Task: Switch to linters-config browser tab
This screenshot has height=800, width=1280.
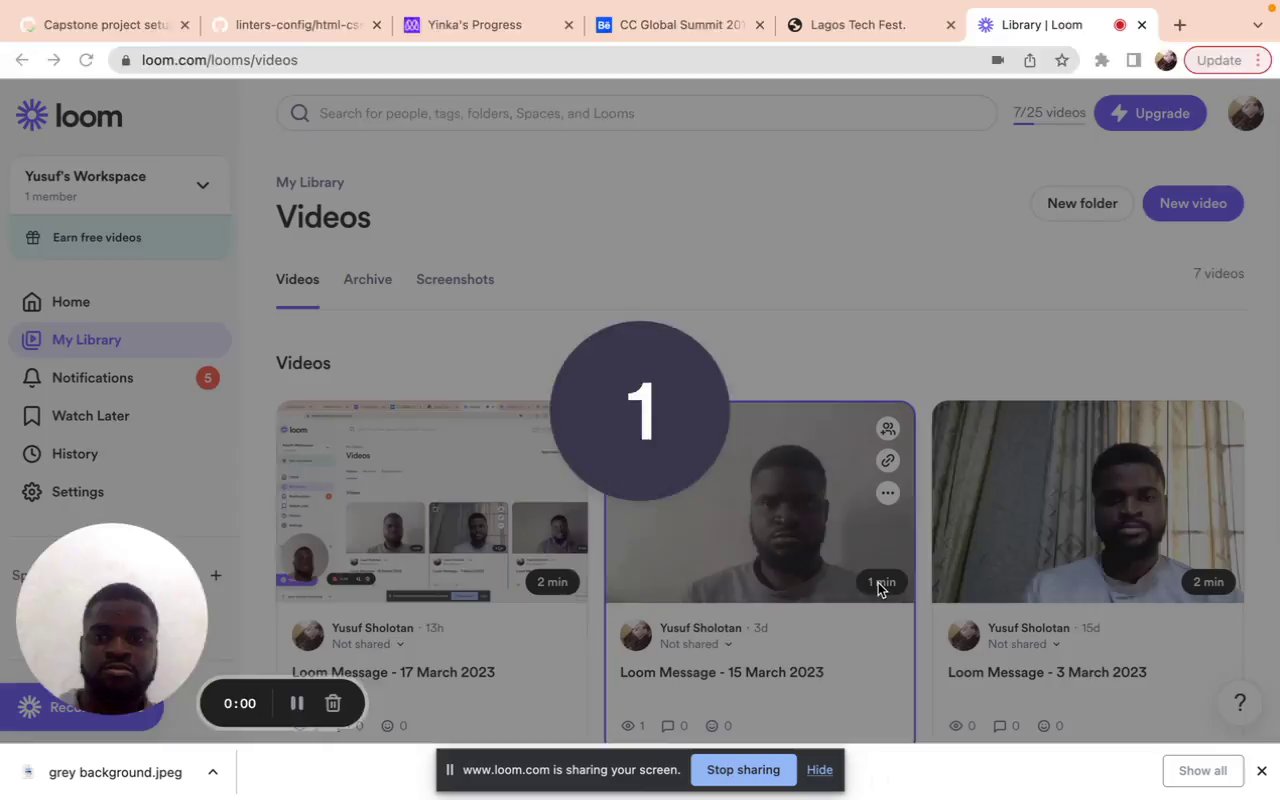Action: pos(298,25)
